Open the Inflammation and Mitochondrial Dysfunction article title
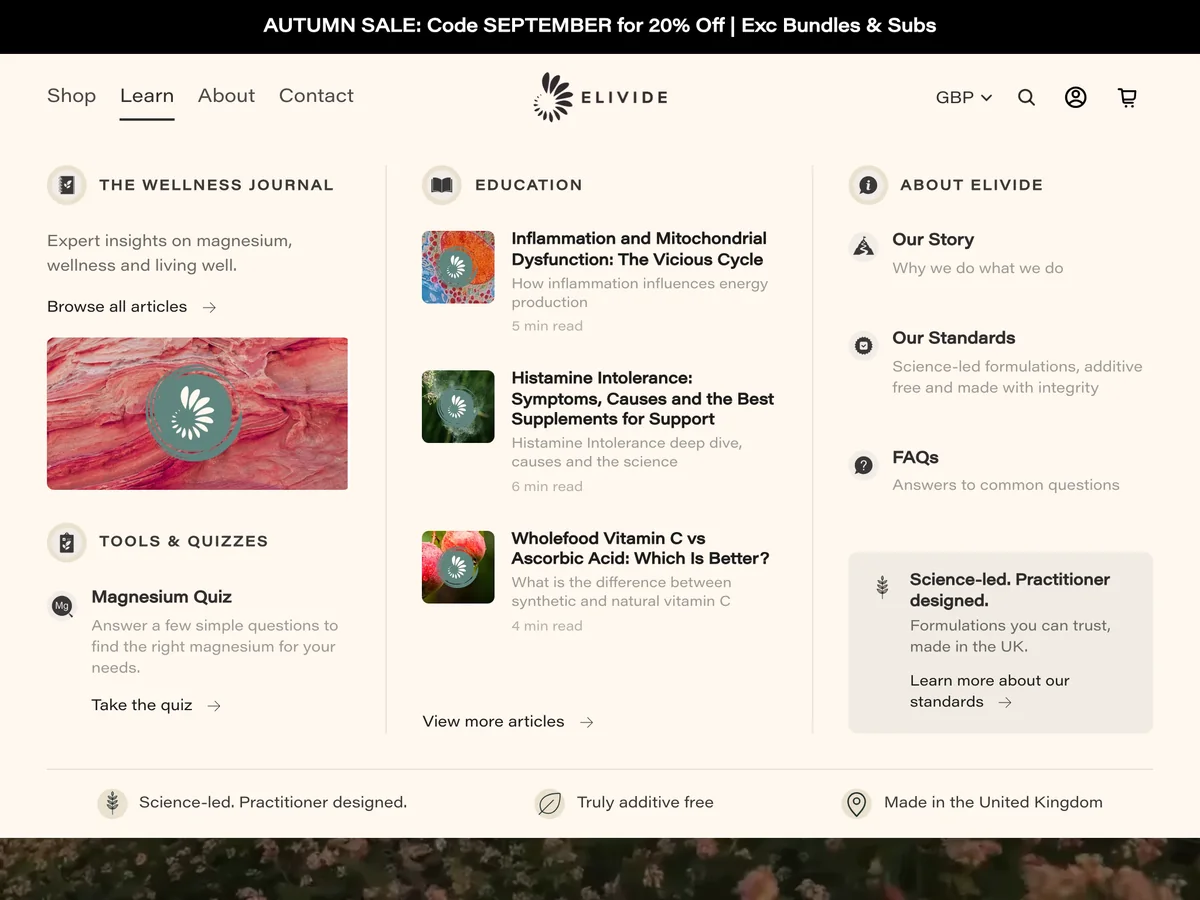The width and height of the screenshot is (1200, 900). (x=639, y=249)
